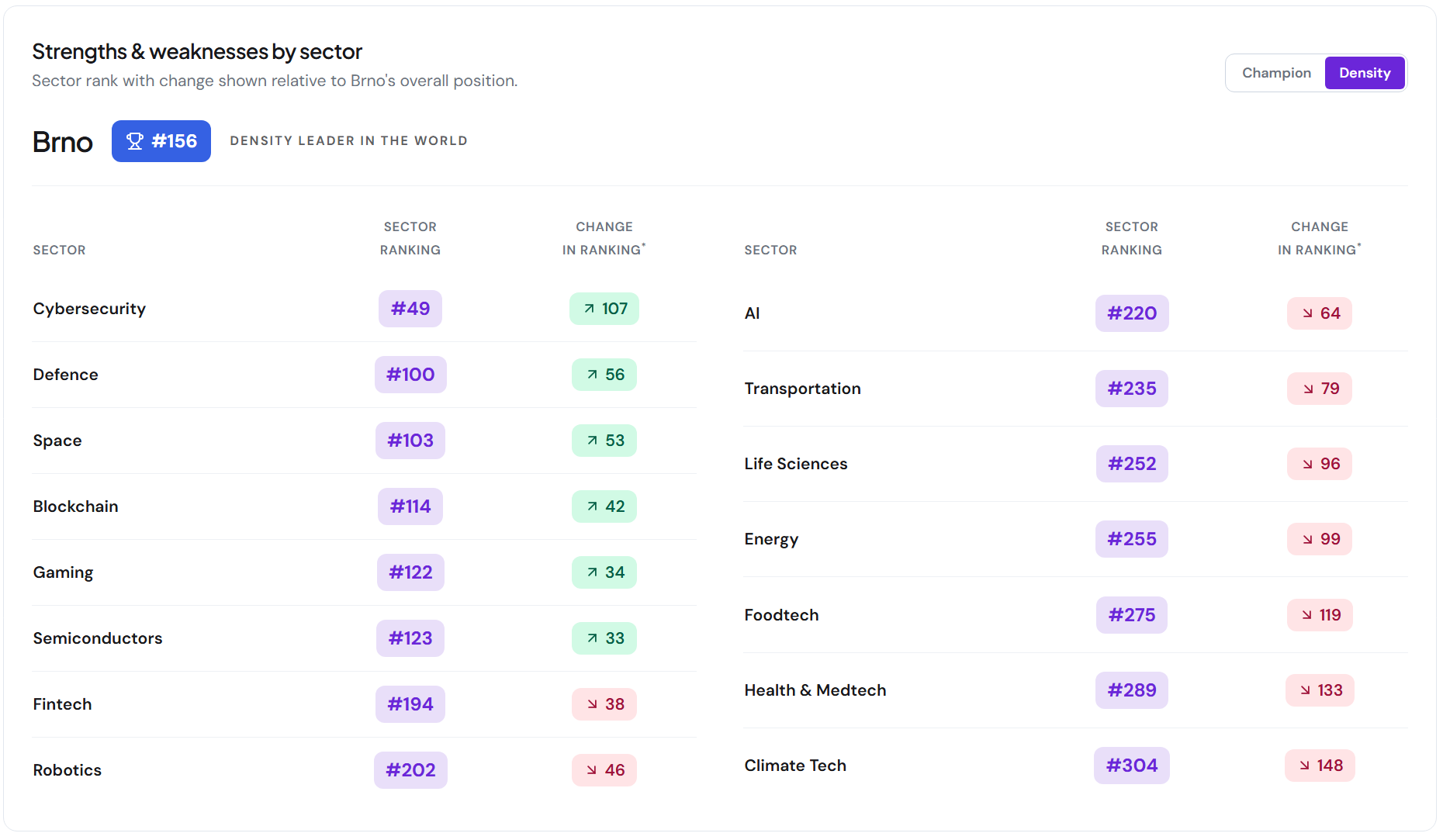Click the Gaming #122 ranking badge

410,572
